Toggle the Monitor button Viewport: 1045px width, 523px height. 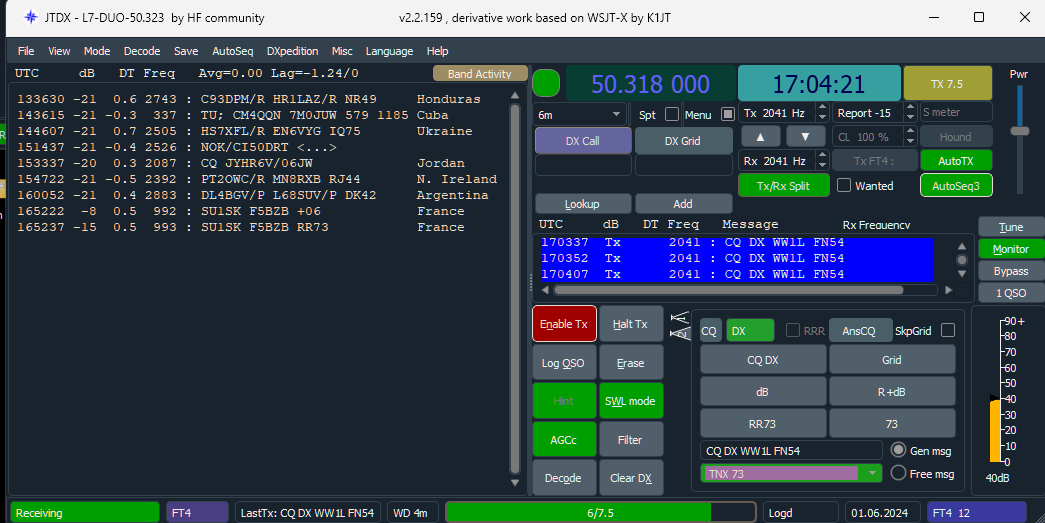1010,249
